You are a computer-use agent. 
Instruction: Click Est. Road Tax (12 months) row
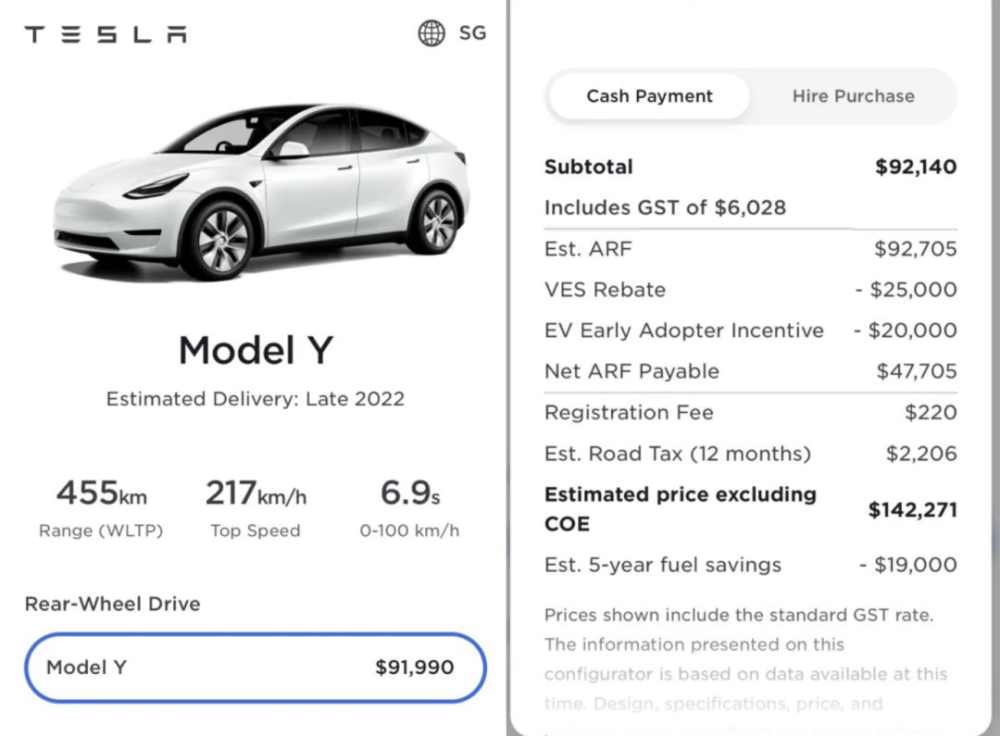pos(750,454)
